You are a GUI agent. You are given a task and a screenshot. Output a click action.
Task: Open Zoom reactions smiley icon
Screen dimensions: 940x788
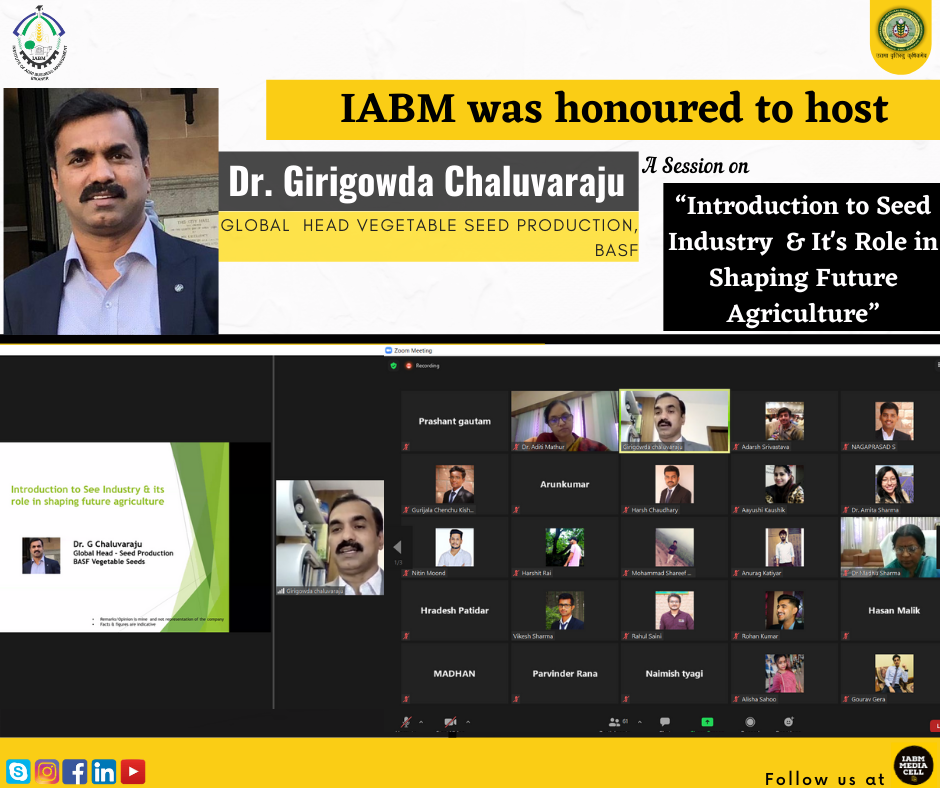coord(788,721)
